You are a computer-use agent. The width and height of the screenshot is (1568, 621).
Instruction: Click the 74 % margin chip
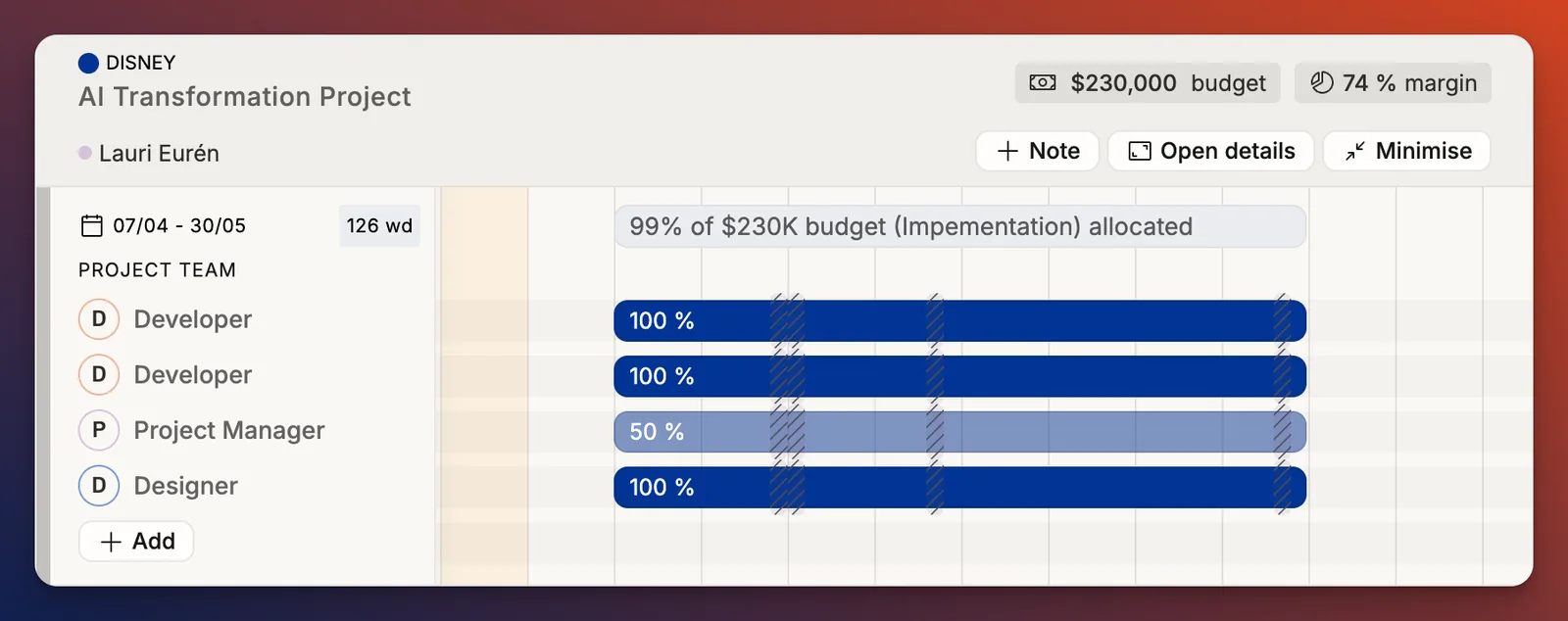[1394, 83]
